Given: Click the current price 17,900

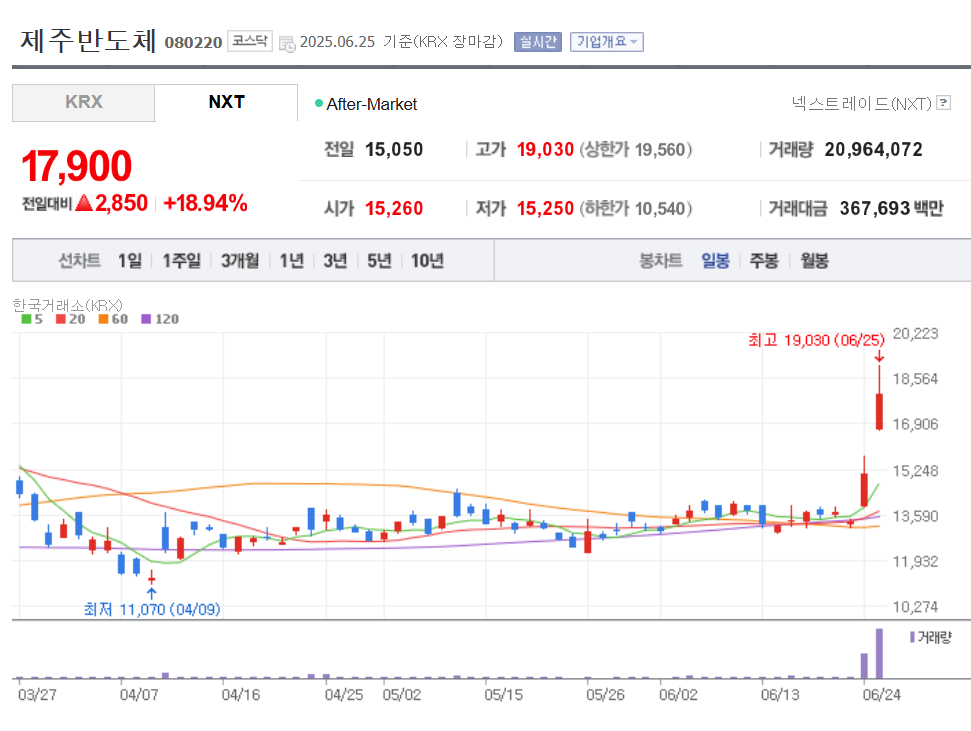Looking at the screenshot, I should tap(77, 166).
